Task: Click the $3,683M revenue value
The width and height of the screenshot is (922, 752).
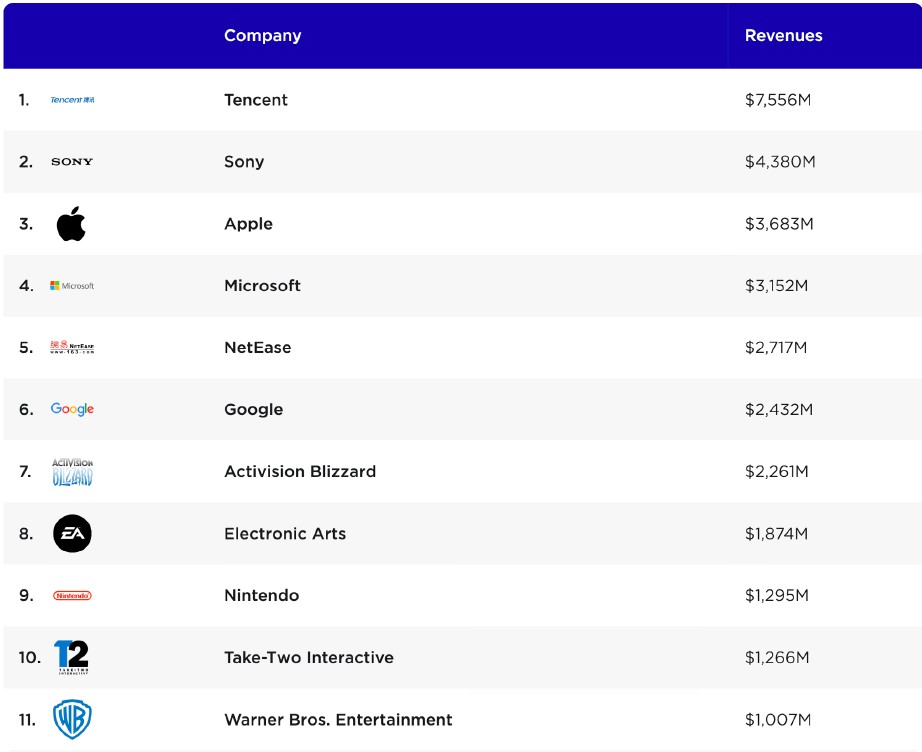Action: click(x=779, y=224)
